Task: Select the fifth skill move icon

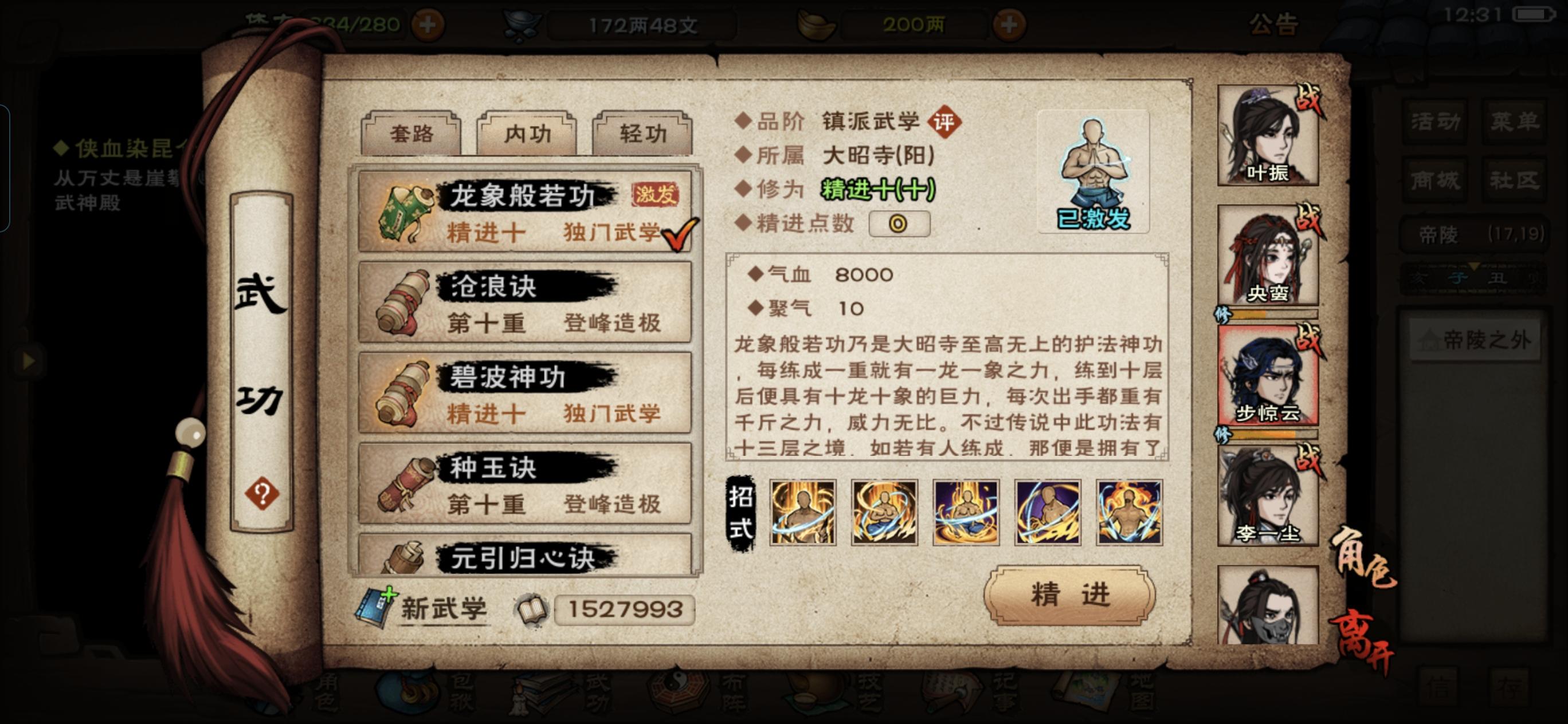Action: 1129,512
